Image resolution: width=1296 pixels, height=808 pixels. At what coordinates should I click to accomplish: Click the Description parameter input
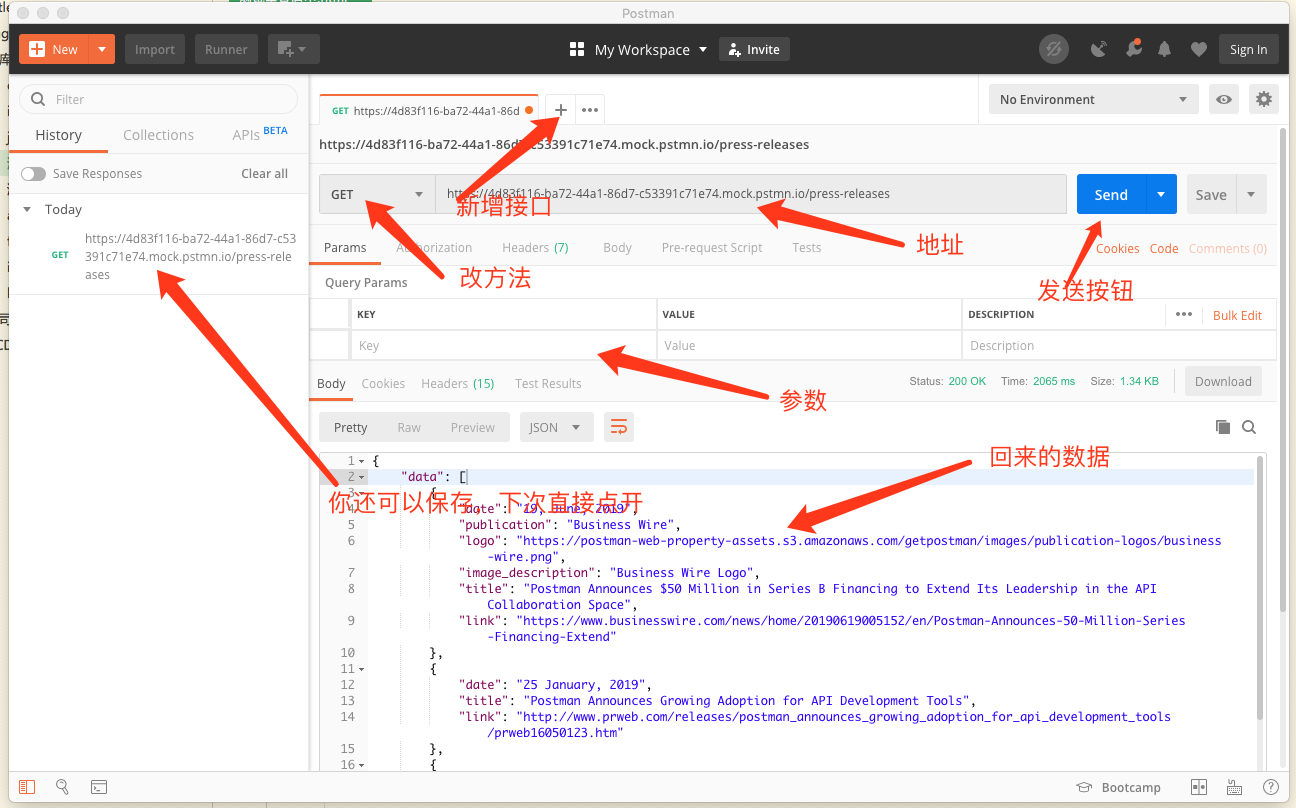1119,346
